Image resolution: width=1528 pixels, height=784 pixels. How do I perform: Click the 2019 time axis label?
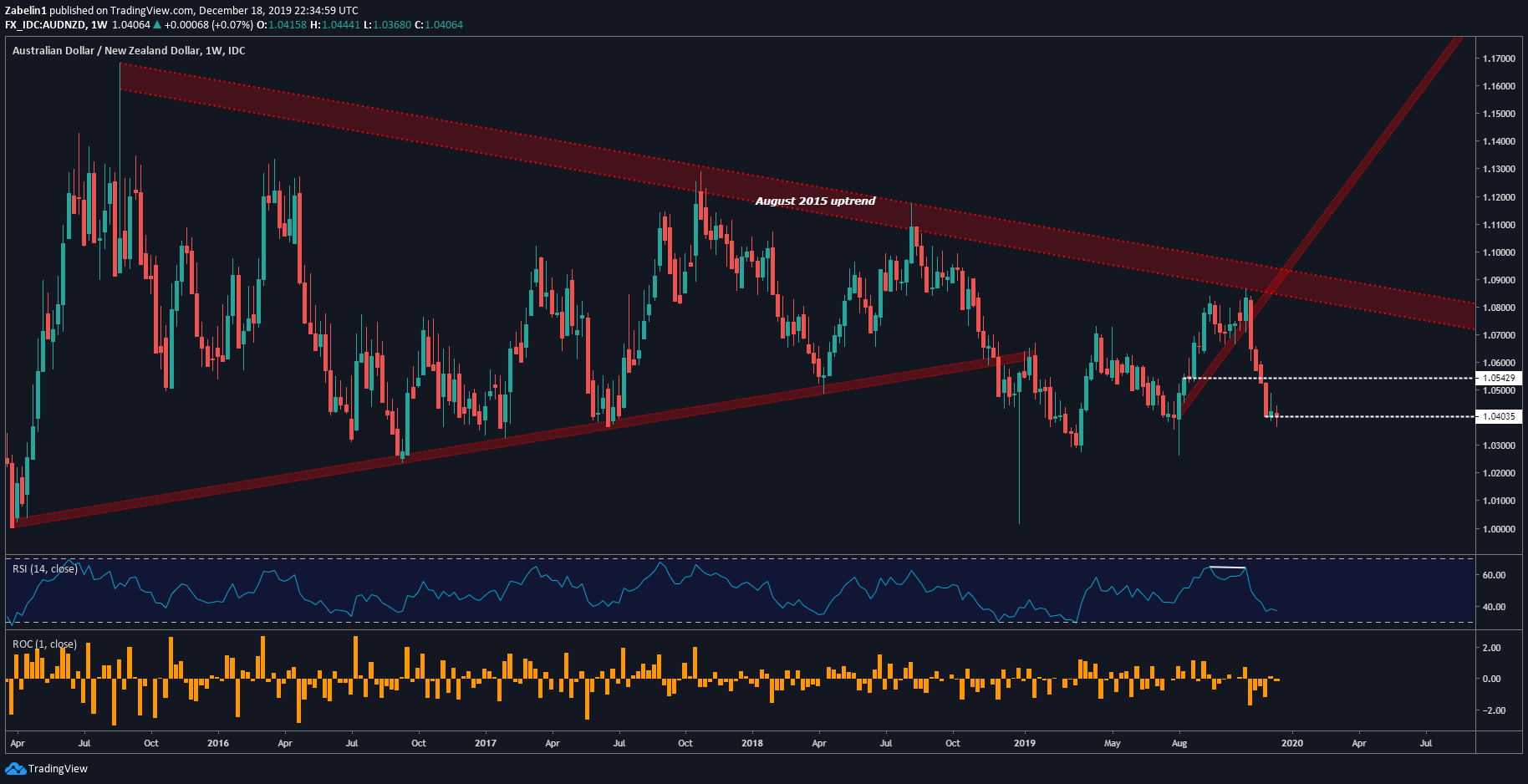(x=1025, y=743)
